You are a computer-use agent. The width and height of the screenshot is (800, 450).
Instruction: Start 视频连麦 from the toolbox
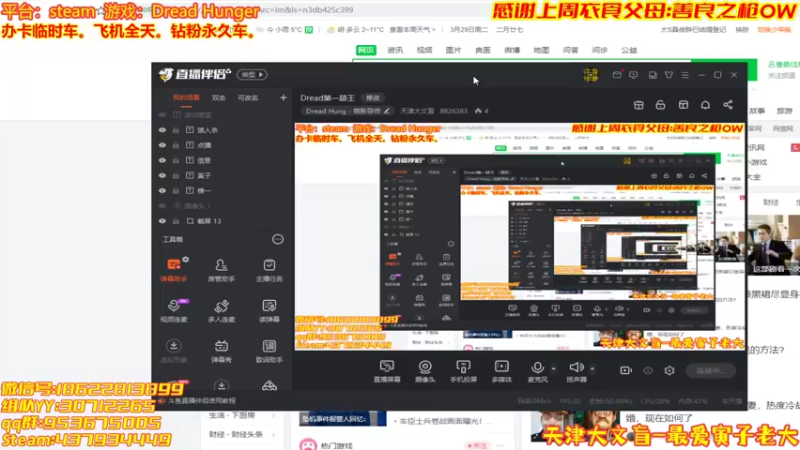pos(173,310)
